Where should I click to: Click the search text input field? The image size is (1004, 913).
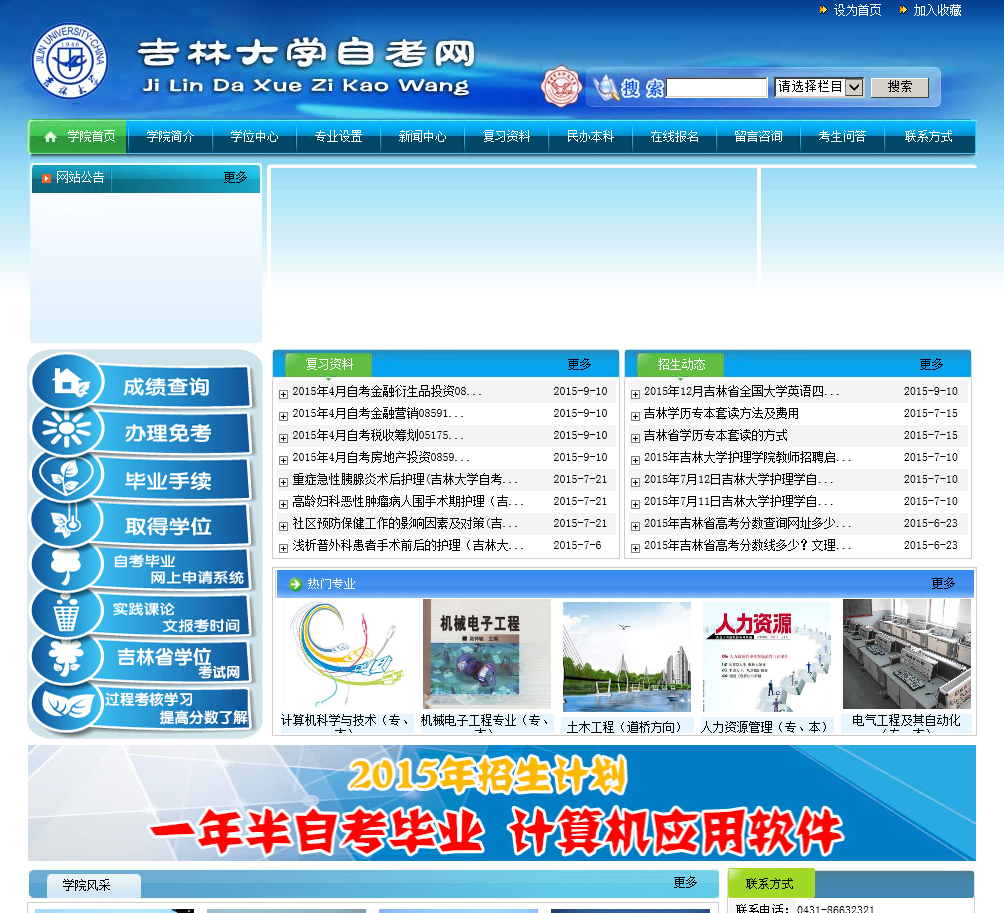(x=717, y=88)
